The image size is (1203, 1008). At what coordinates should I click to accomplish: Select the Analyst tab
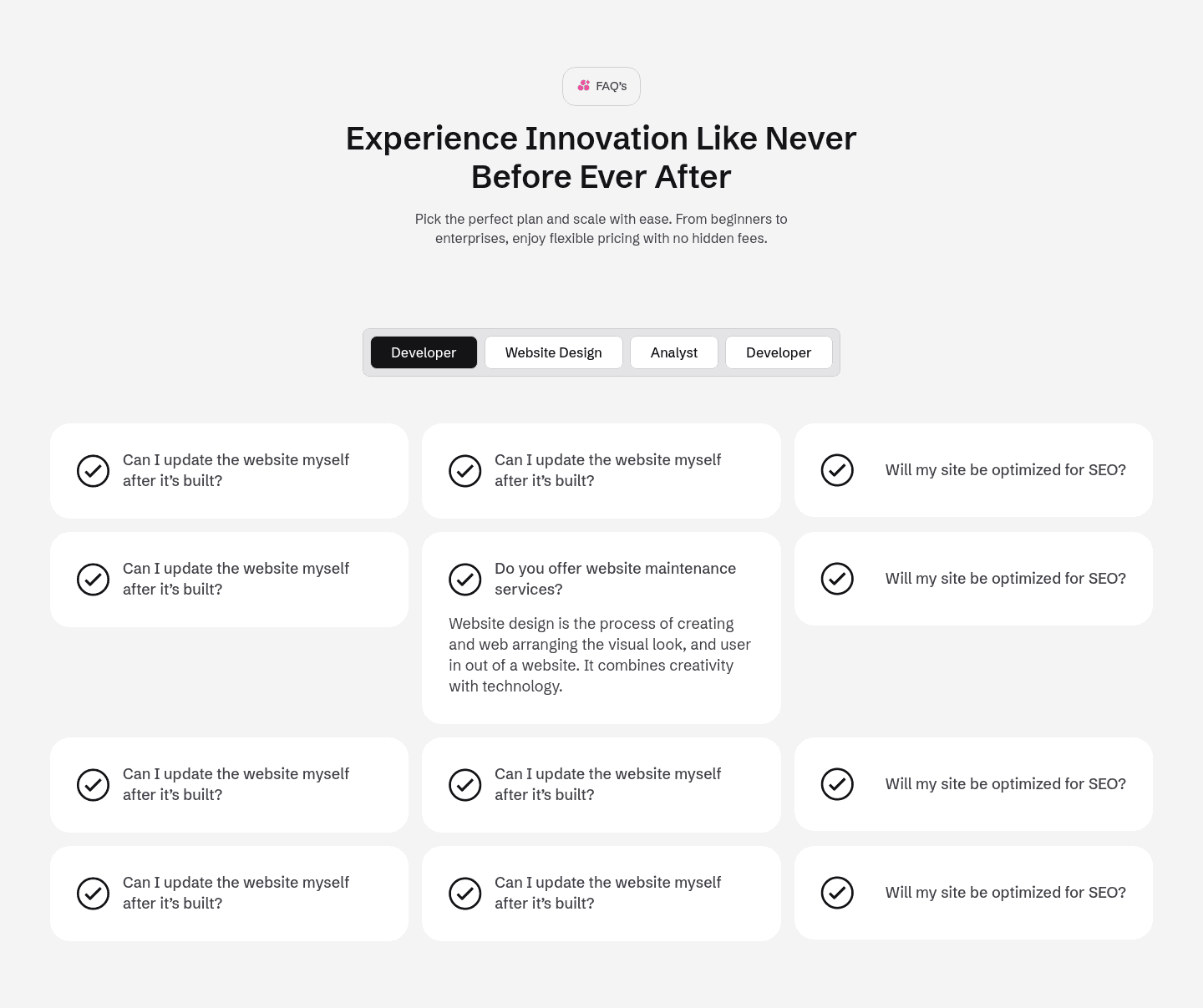pos(673,352)
